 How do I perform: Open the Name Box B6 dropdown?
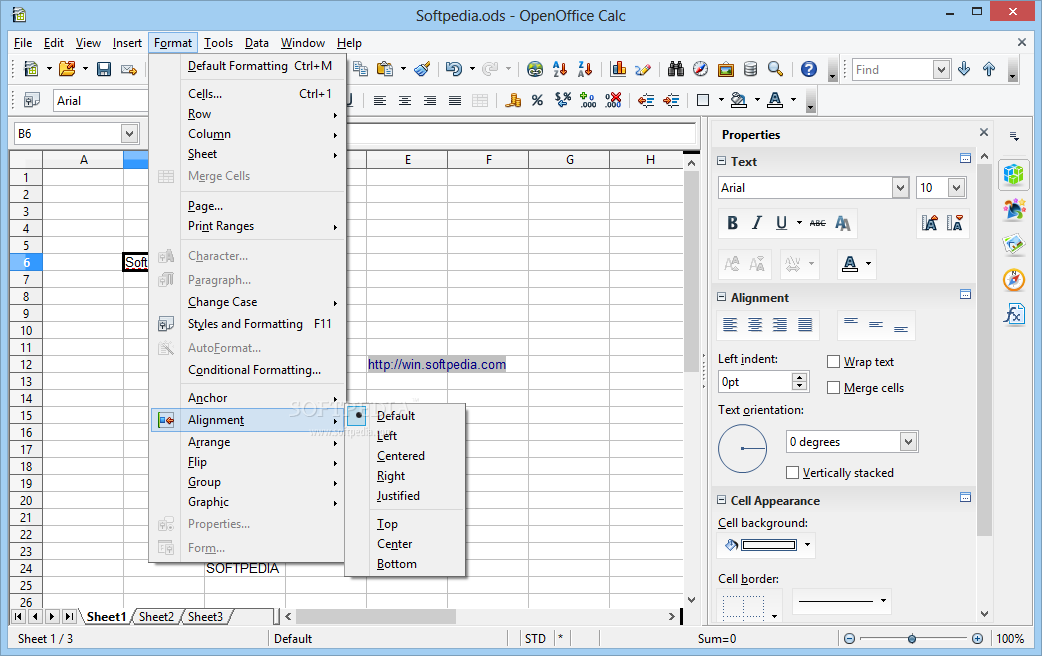click(129, 134)
